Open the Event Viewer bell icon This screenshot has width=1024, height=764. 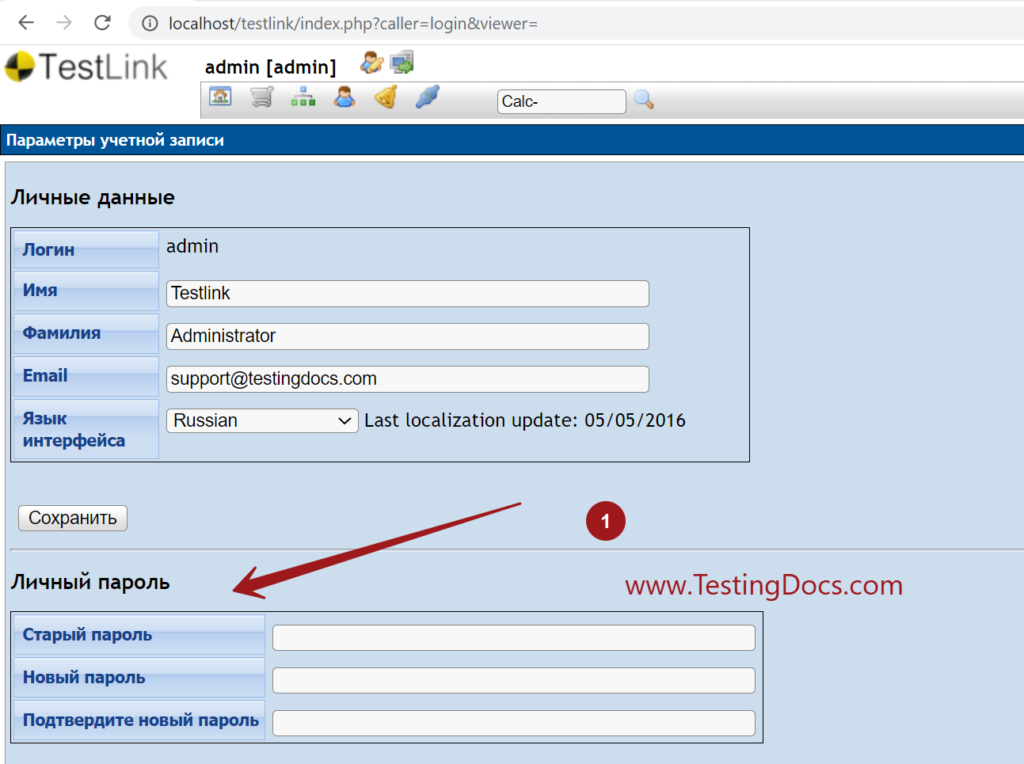385,97
